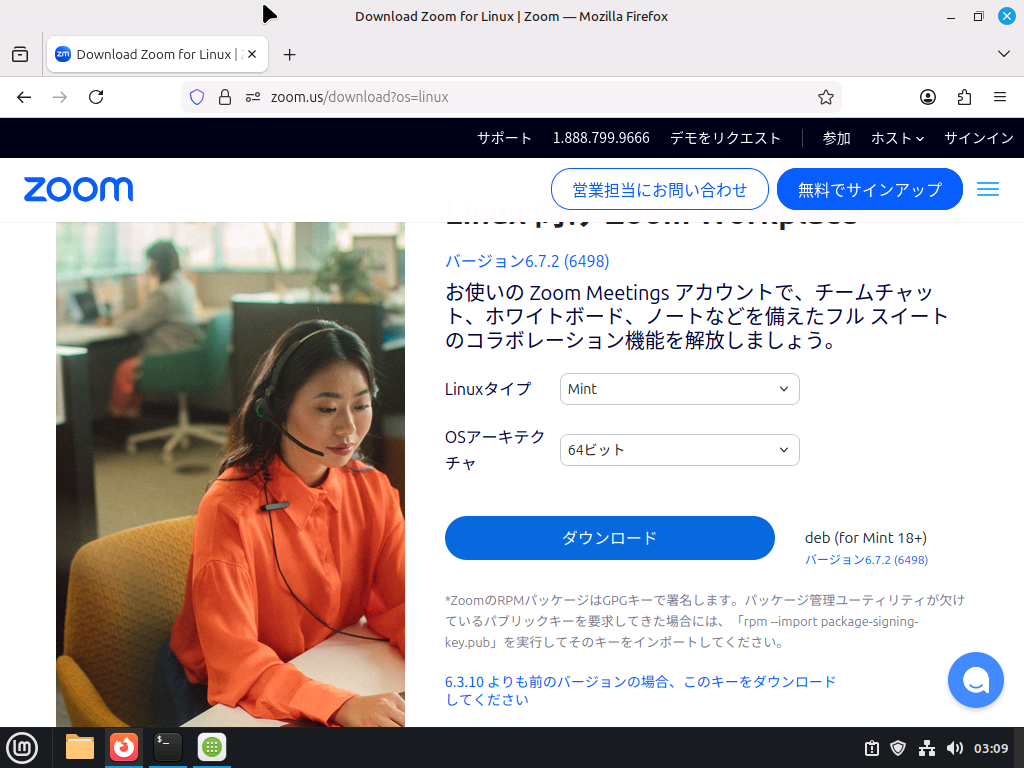Click inside the address bar

click(x=500, y=97)
